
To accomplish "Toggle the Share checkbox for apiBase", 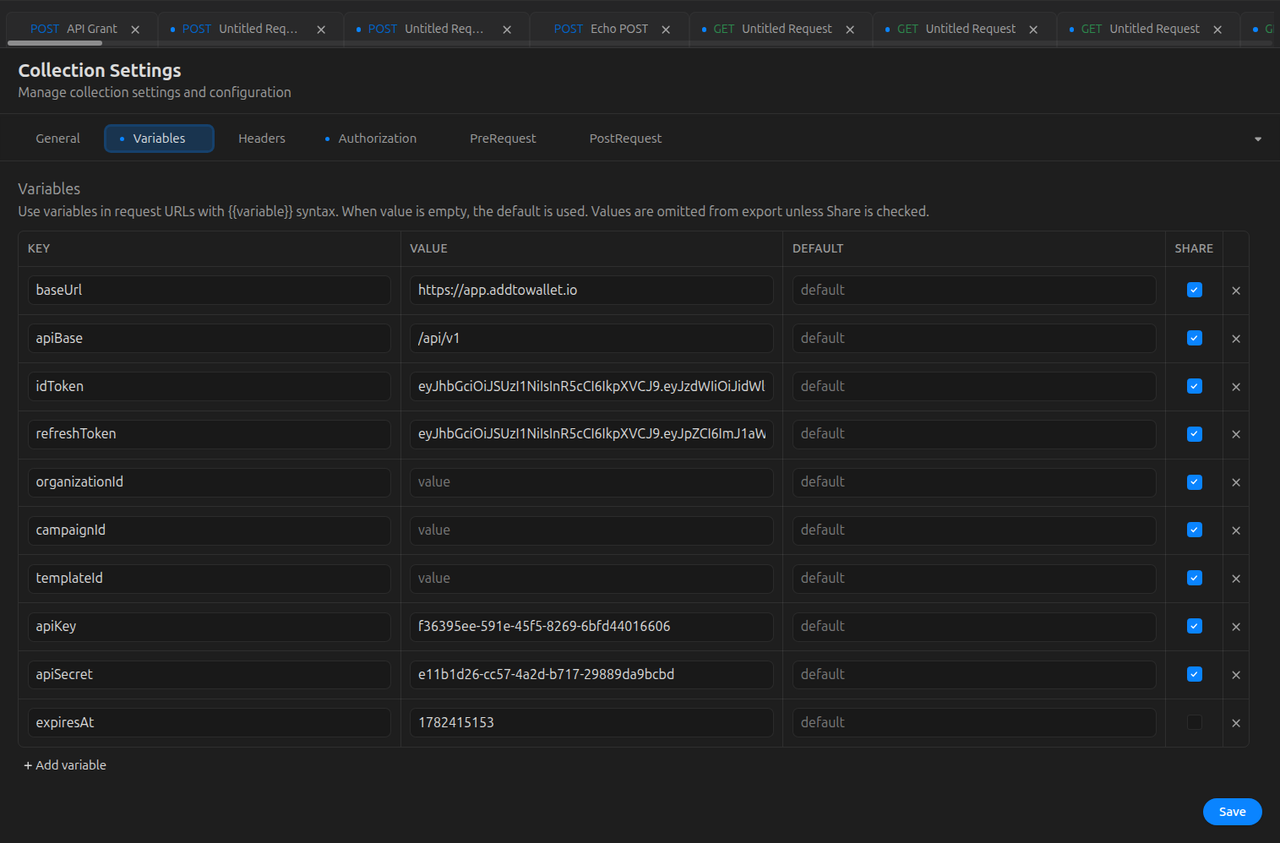I will click(x=1194, y=338).
